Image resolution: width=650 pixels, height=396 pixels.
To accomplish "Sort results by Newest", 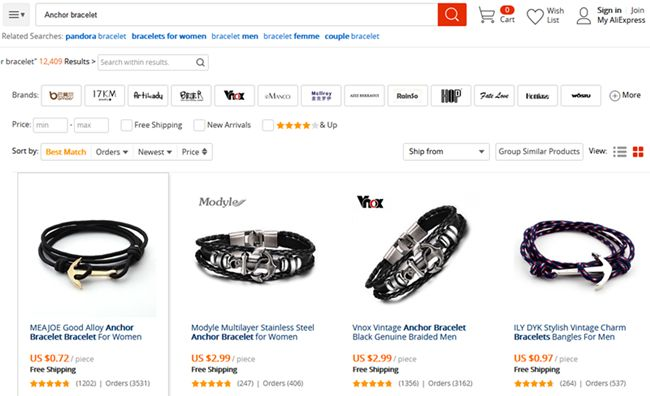I will pos(155,152).
